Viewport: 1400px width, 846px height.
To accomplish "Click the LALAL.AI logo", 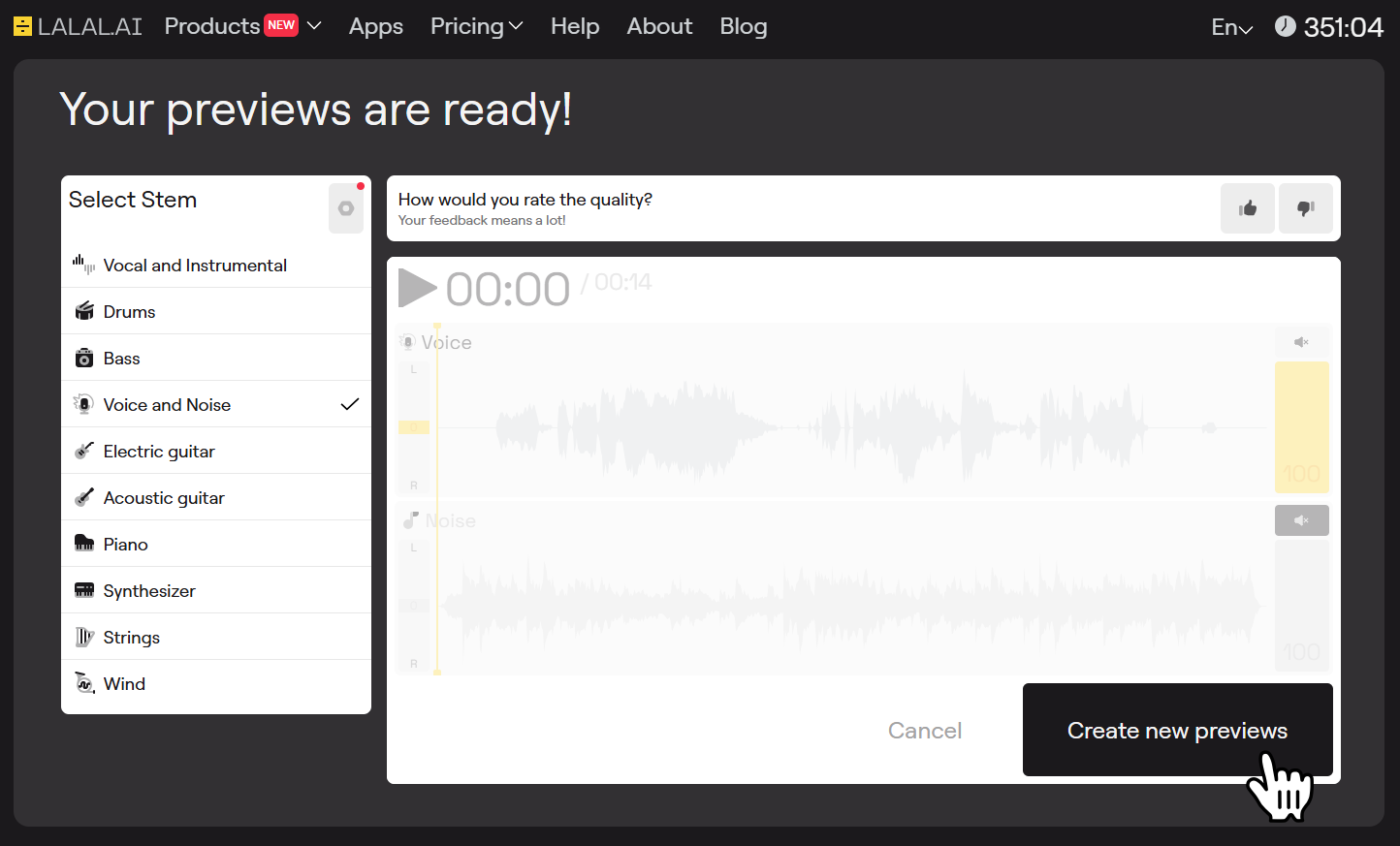I will [78, 26].
